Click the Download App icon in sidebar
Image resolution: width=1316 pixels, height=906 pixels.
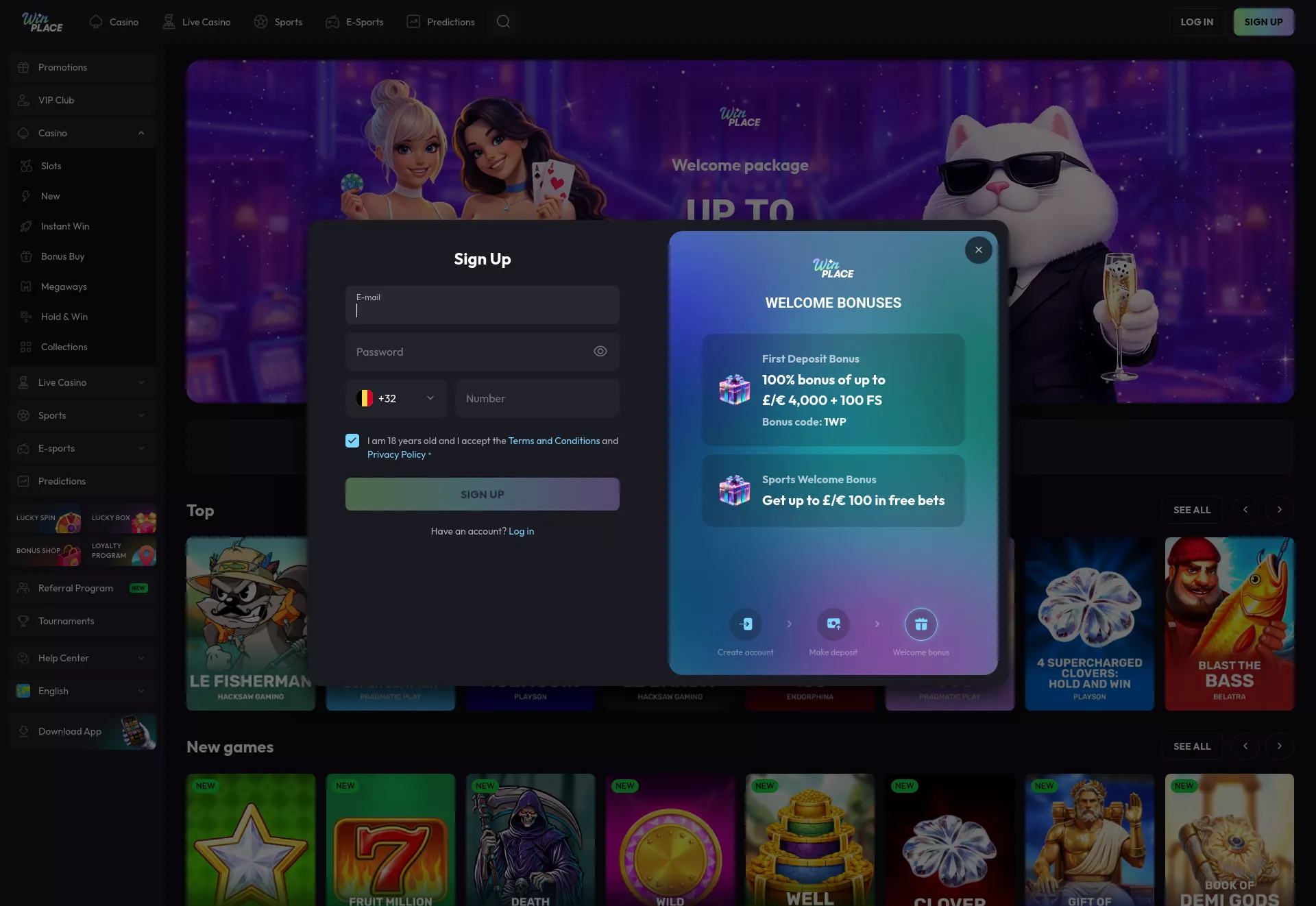(x=23, y=731)
